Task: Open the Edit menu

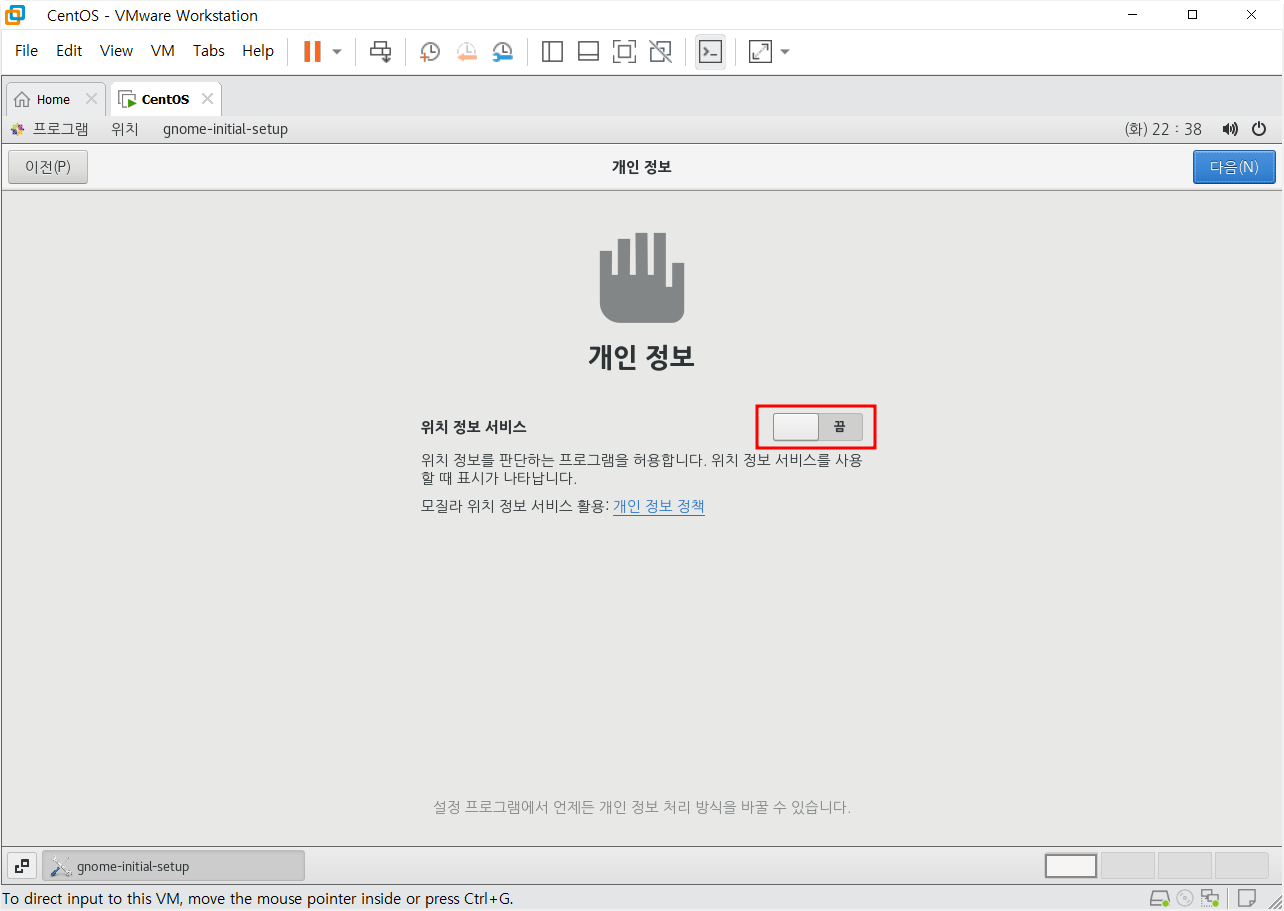Action: (69, 51)
